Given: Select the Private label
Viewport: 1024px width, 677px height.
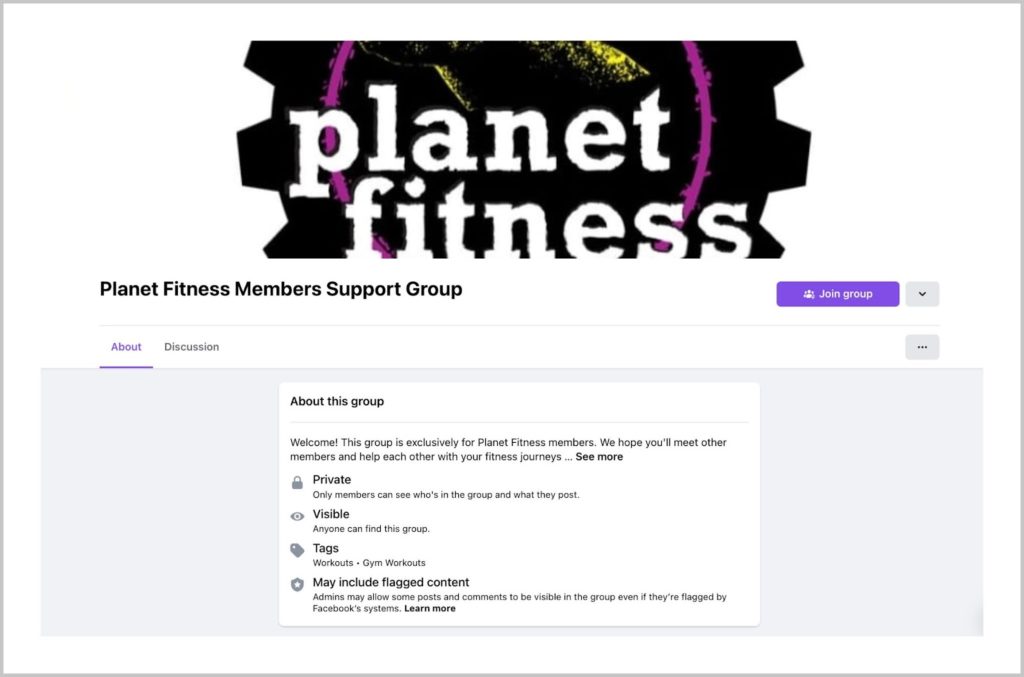Looking at the screenshot, I should pyautogui.click(x=332, y=480).
